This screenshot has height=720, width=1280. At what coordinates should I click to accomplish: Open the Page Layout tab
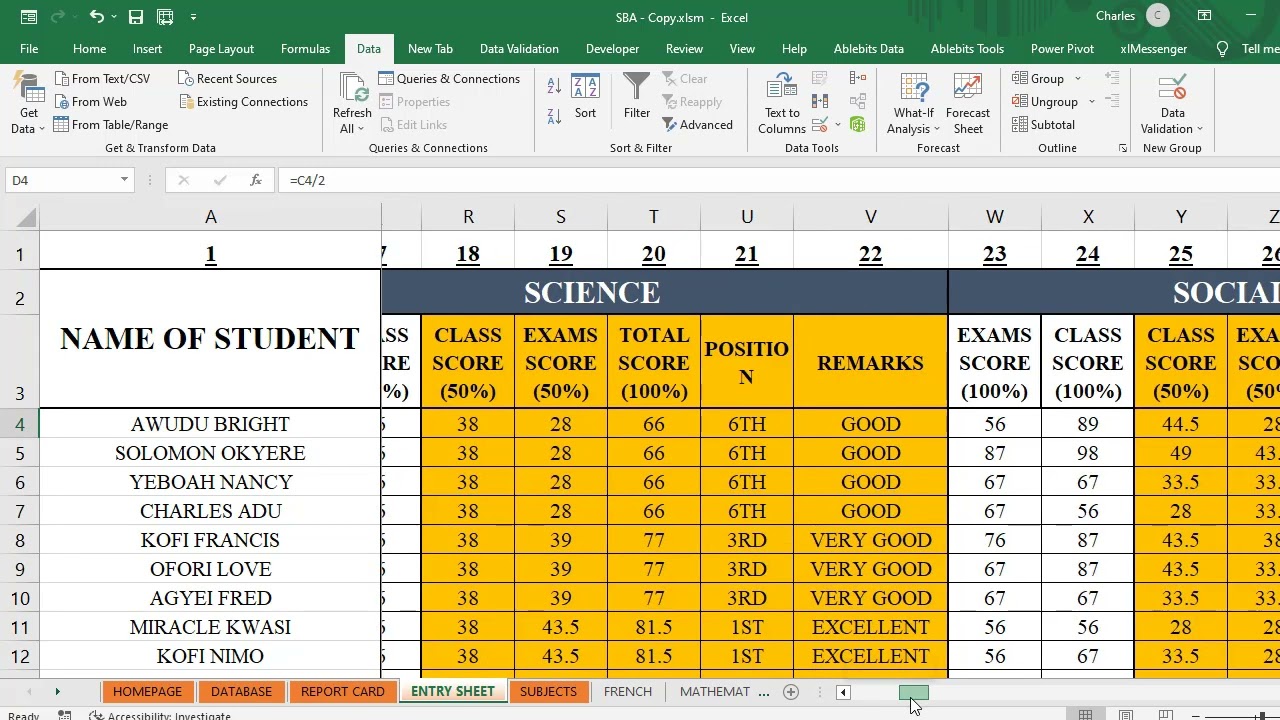coord(221,48)
